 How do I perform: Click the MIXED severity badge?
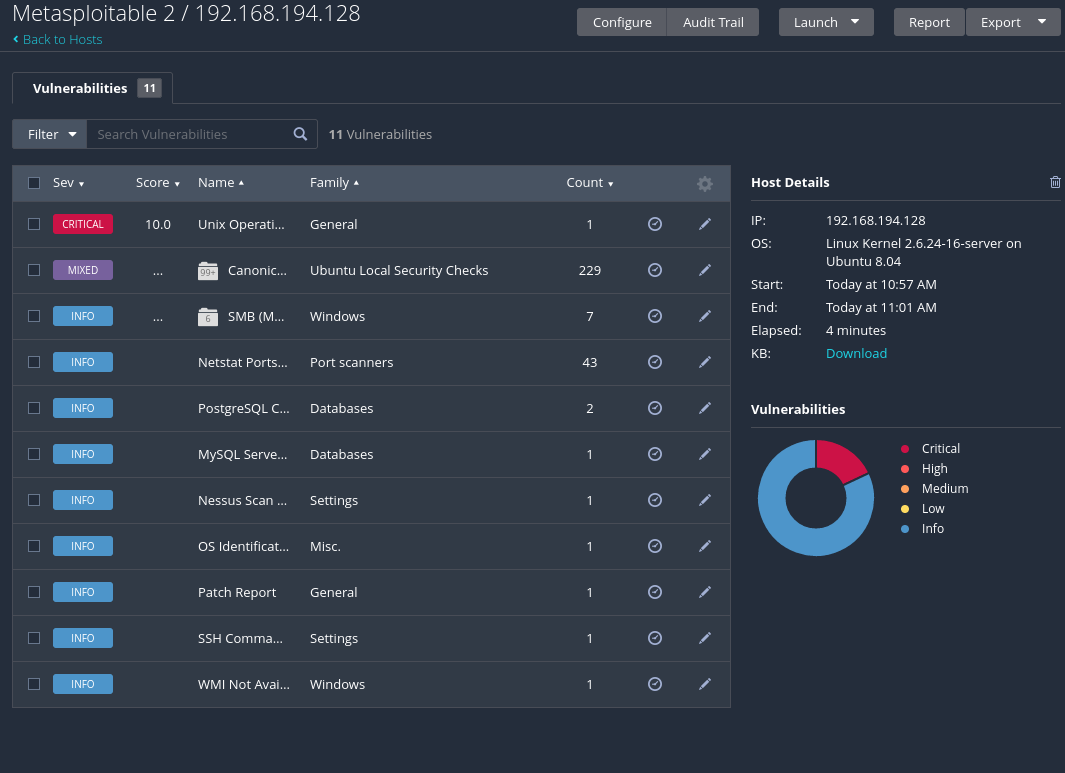coord(83,270)
